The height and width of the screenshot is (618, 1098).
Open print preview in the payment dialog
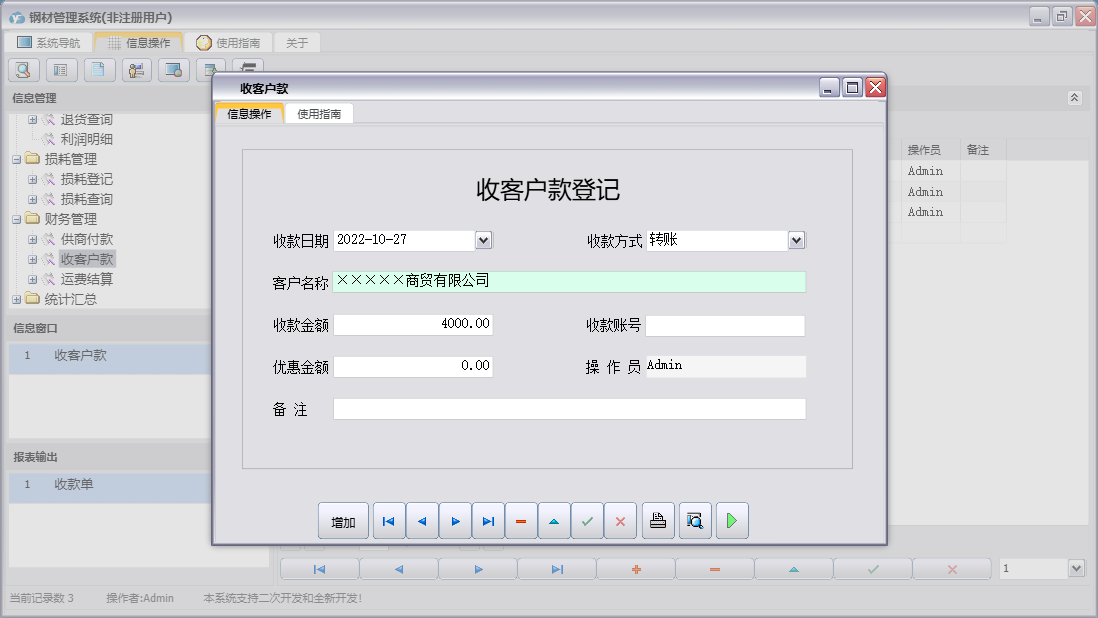pyautogui.click(x=694, y=520)
